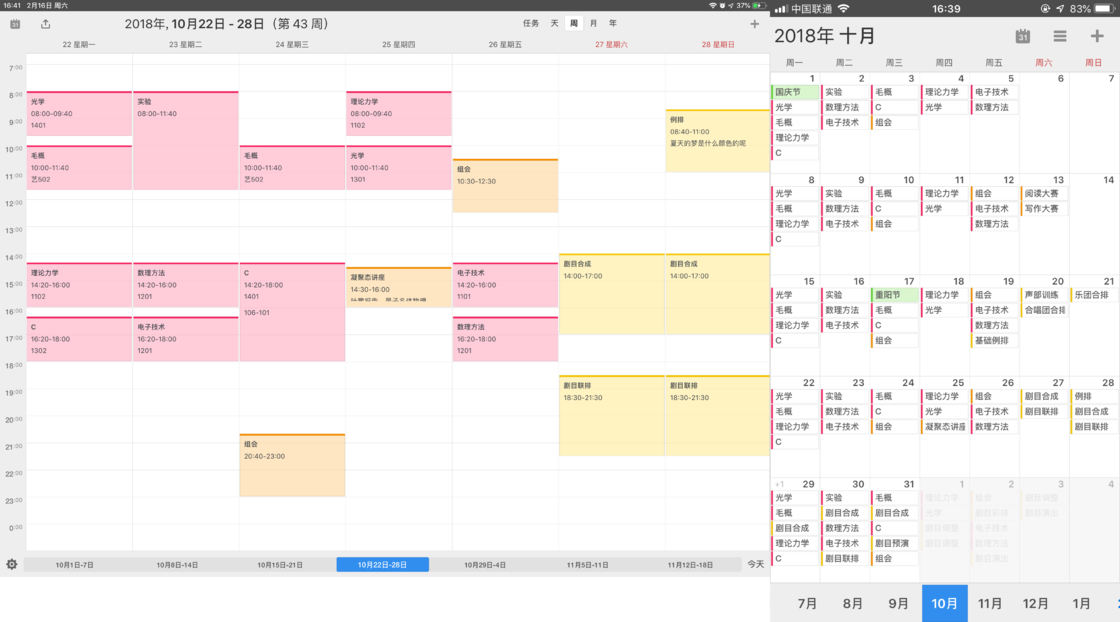Select 12月 in month strip
This screenshot has width=1120, height=622.
(x=1036, y=603)
